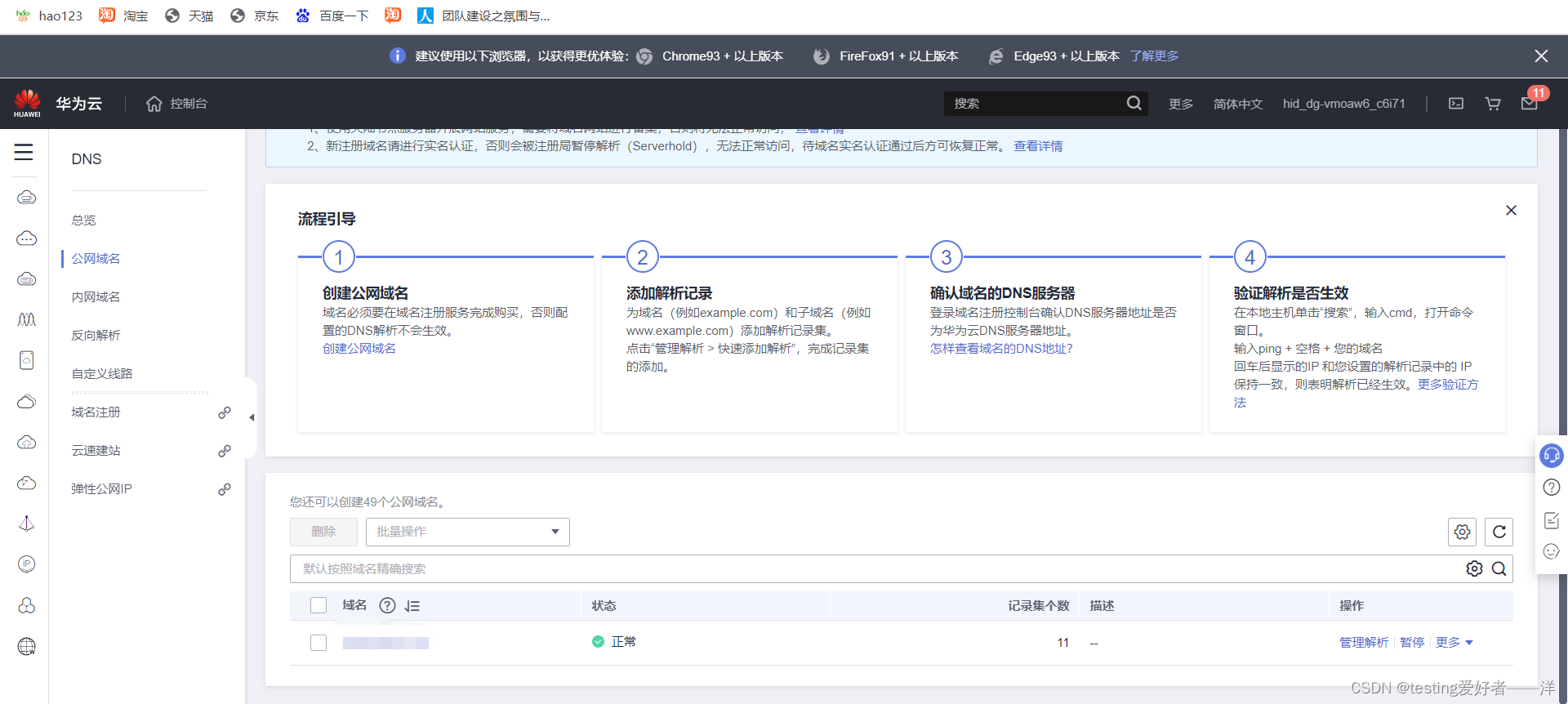Open table column settings gear button
Screen dimensions: 1568x704
(1462, 532)
